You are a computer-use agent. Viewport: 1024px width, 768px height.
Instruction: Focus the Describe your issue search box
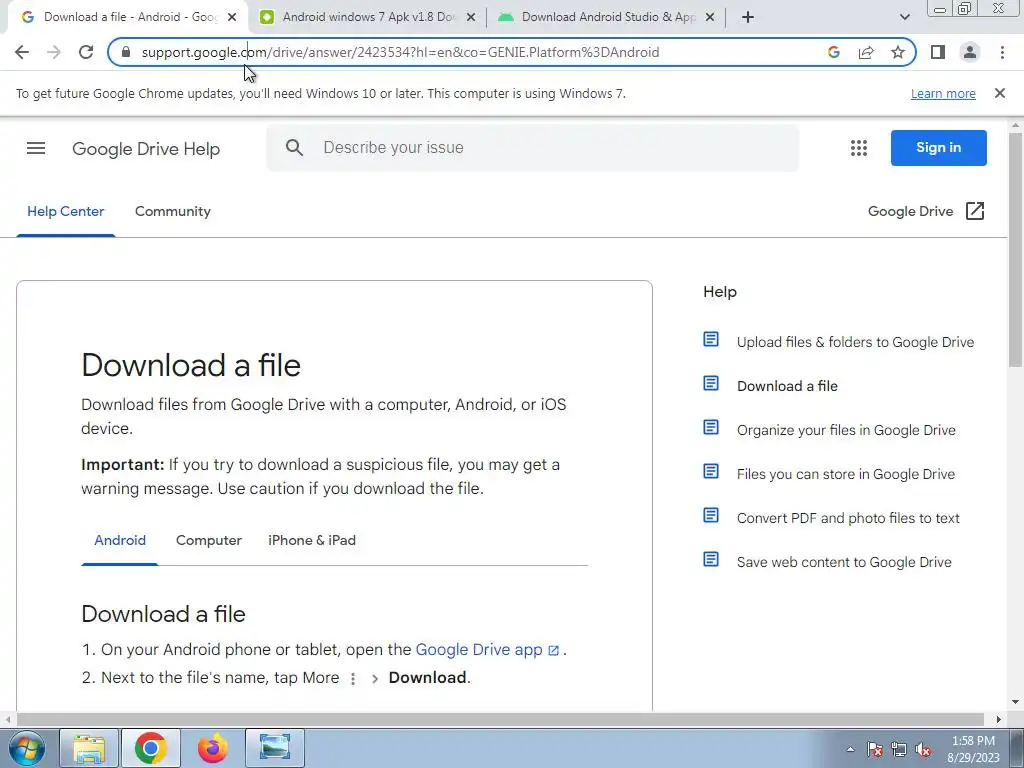click(532, 148)
